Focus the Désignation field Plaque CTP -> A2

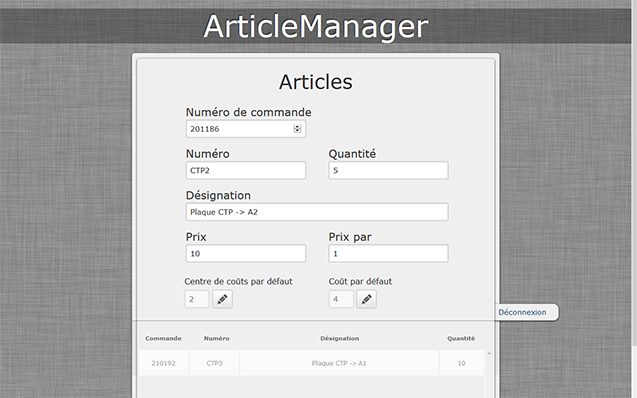(x=317, y=212)
